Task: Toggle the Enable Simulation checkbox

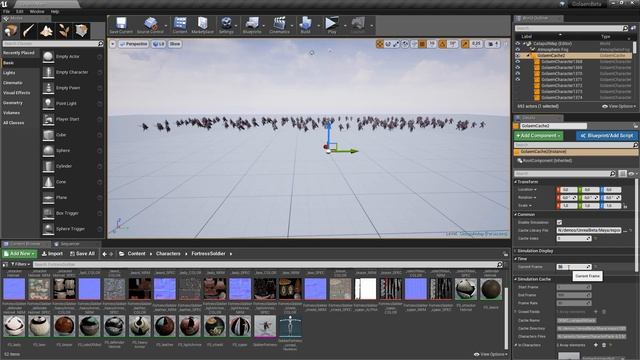Action: click(x=560, y=222)
